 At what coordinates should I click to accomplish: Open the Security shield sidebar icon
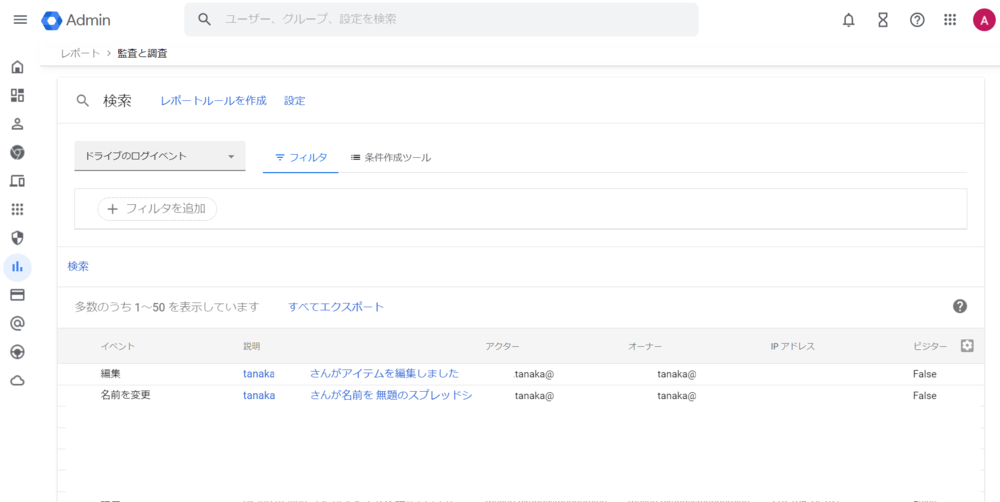click(x=17, y=238)
